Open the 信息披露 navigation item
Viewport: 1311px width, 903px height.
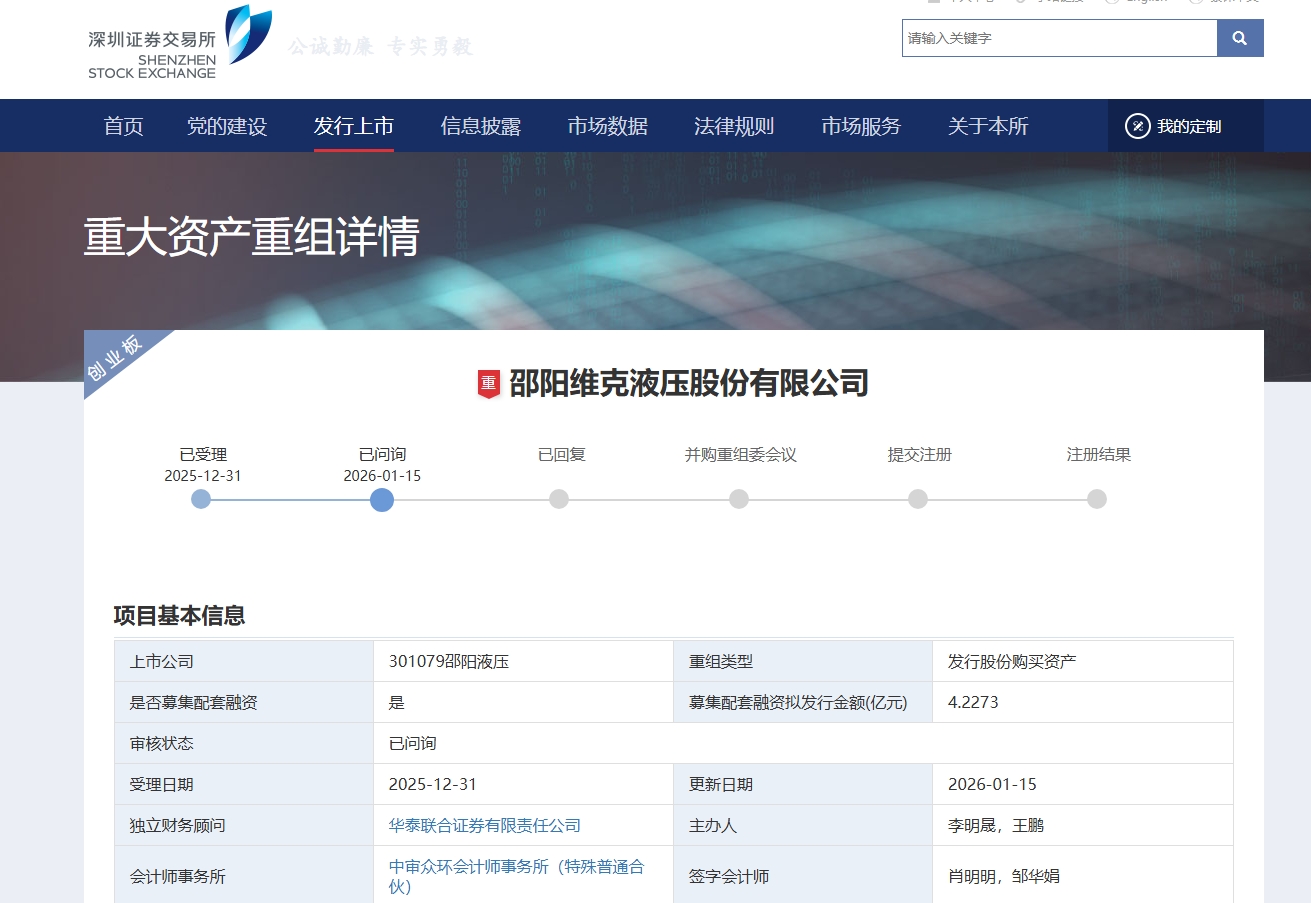coord(481,126)
